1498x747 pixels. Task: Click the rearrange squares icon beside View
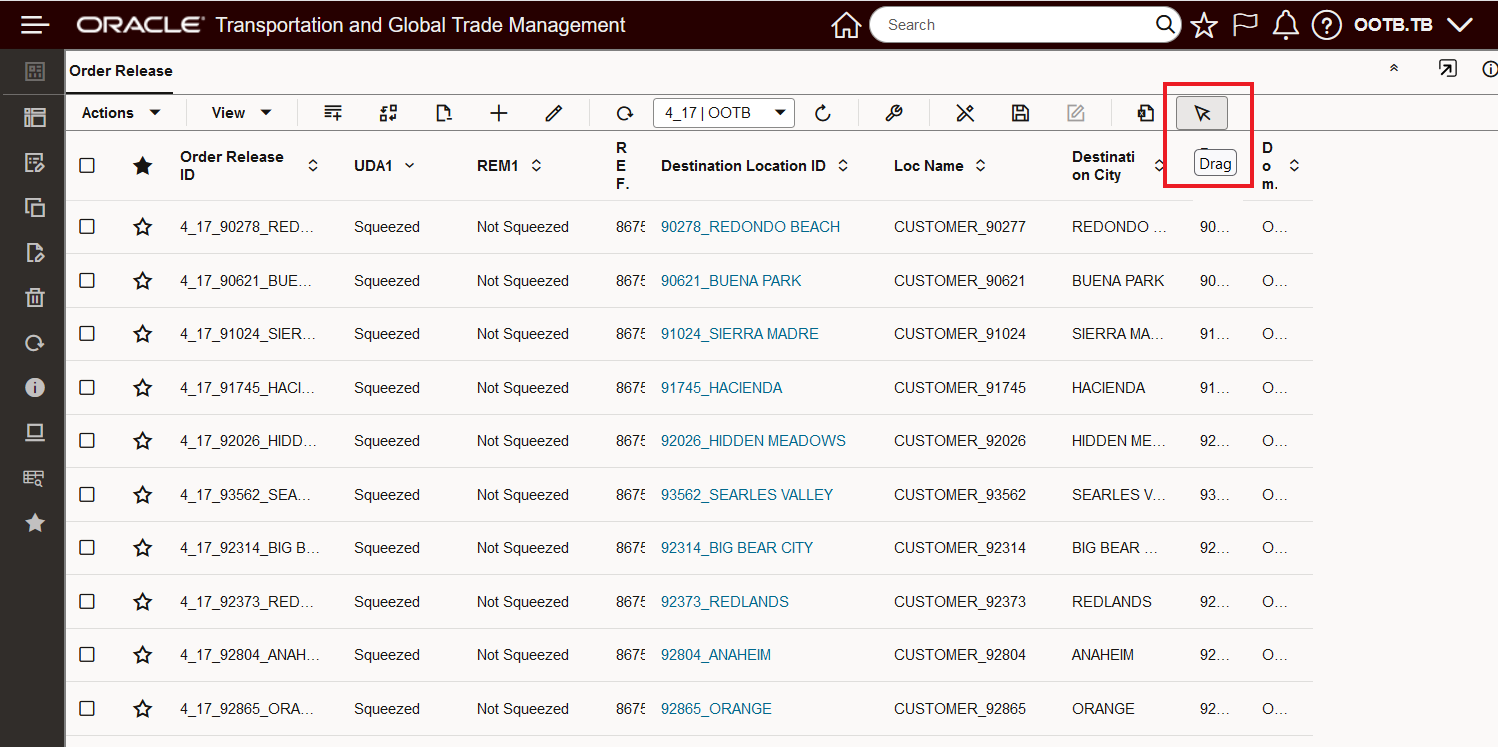point(389,113)
